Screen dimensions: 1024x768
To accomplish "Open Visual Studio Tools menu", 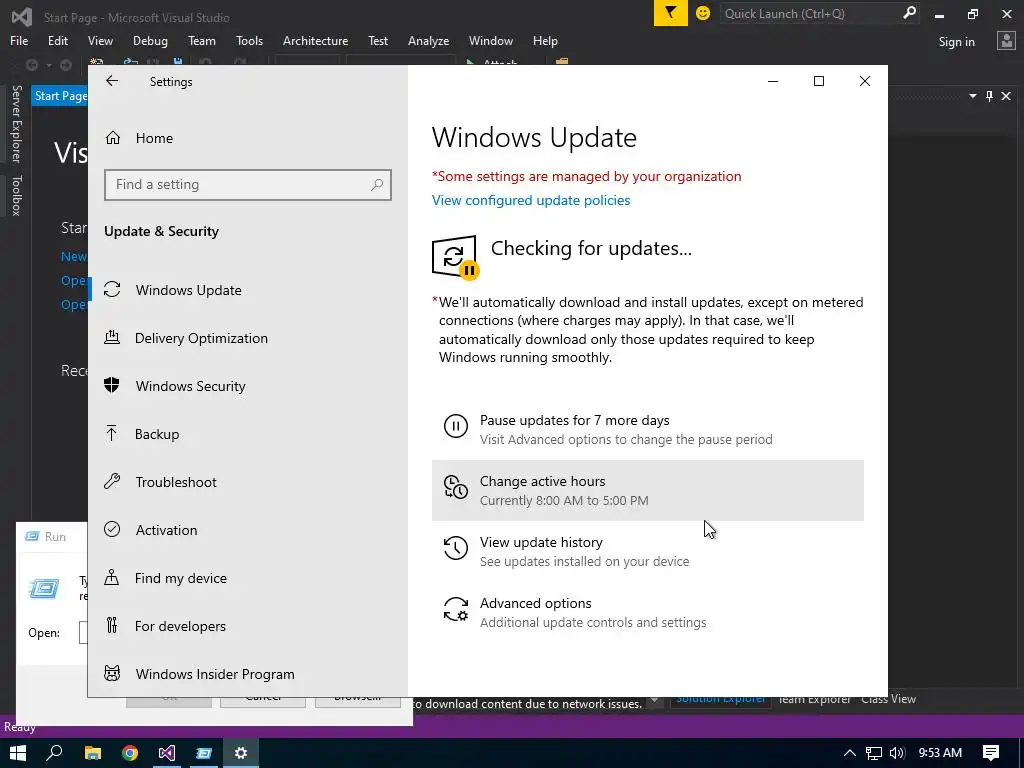I will (249, 40).
